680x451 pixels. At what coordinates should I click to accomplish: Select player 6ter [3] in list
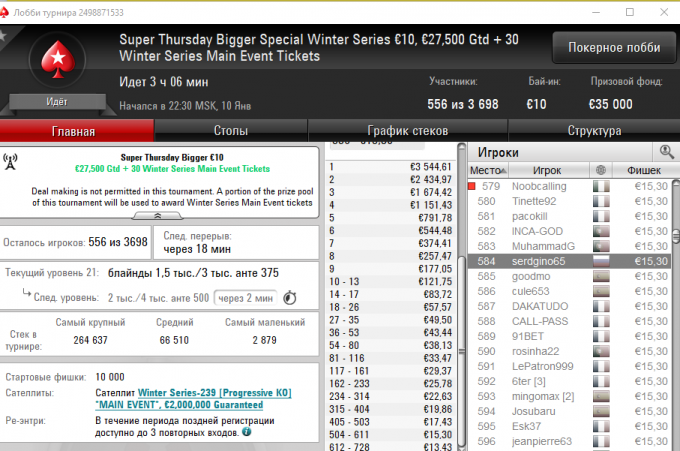click(x=569, y=382)
